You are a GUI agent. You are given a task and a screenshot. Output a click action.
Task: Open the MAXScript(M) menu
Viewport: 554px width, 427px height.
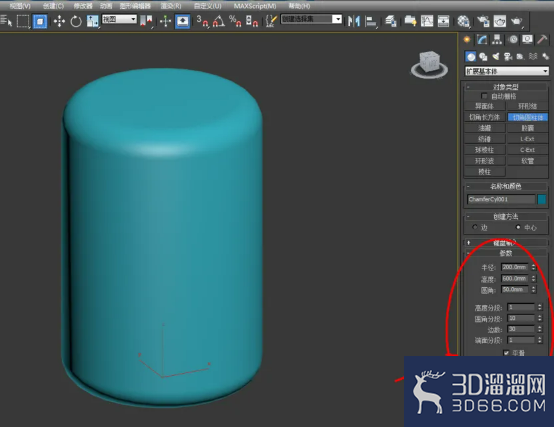tap(255, 6)
